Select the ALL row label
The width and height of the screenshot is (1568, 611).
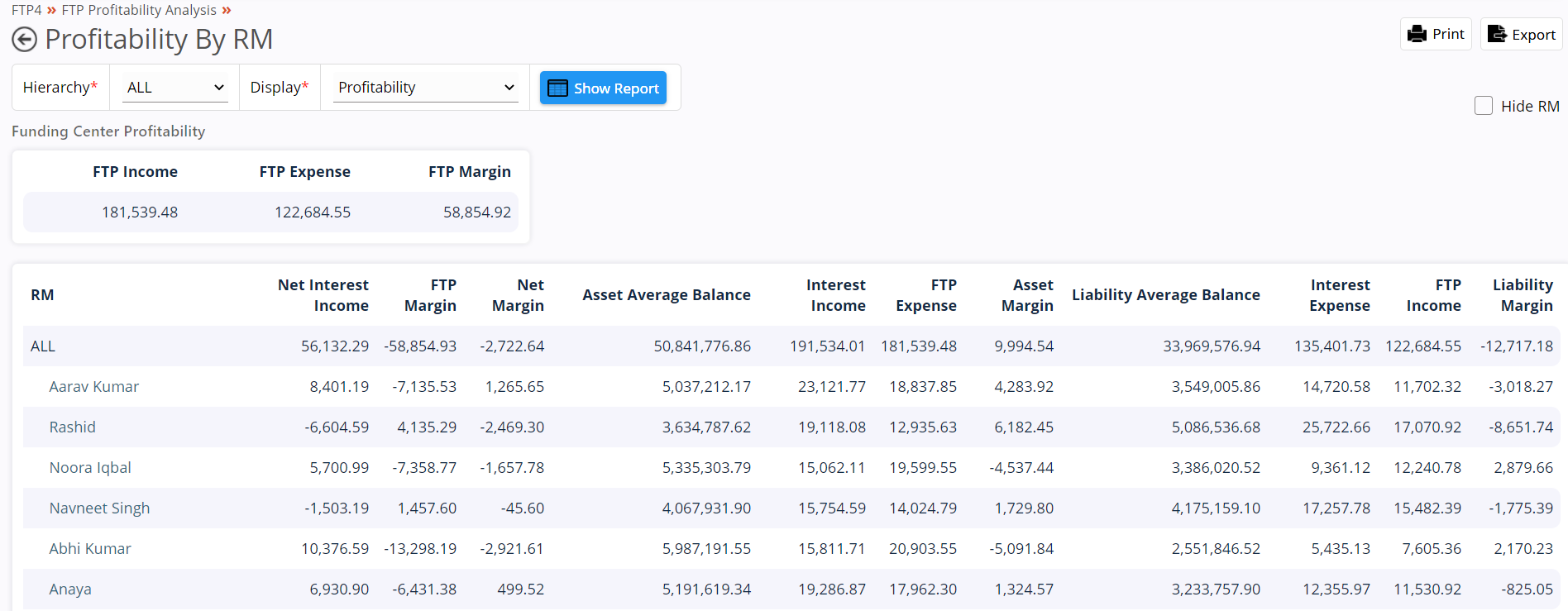[43, 346]
